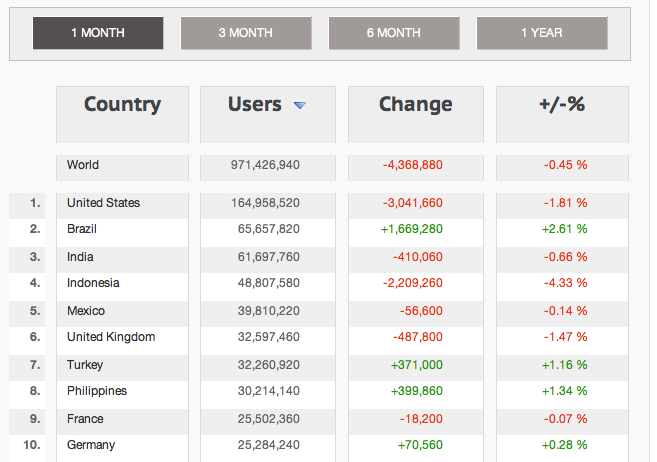657x462 pixels.
Task: Click the change value +399,860
Action: pyautogui.click(x=416, y=391)
